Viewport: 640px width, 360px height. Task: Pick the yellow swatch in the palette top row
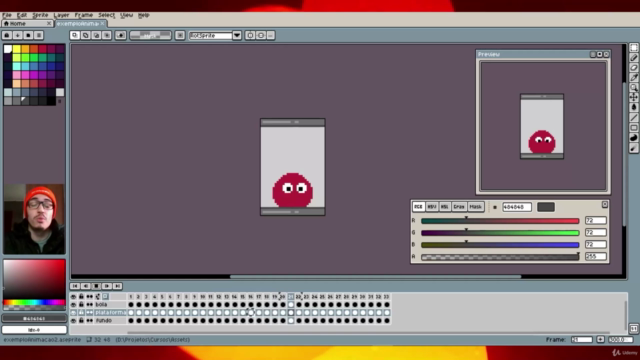point(16,49)
